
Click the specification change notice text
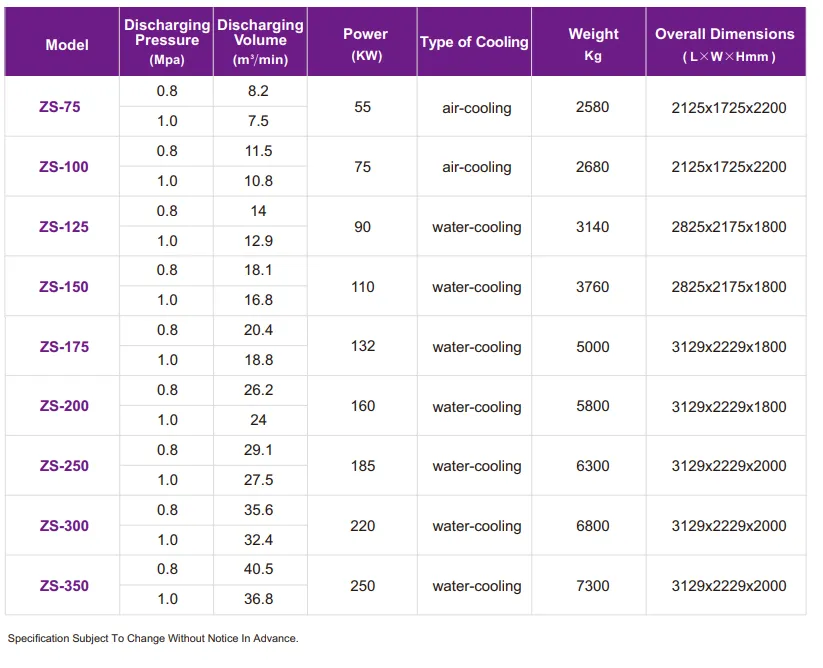point(153,639)
